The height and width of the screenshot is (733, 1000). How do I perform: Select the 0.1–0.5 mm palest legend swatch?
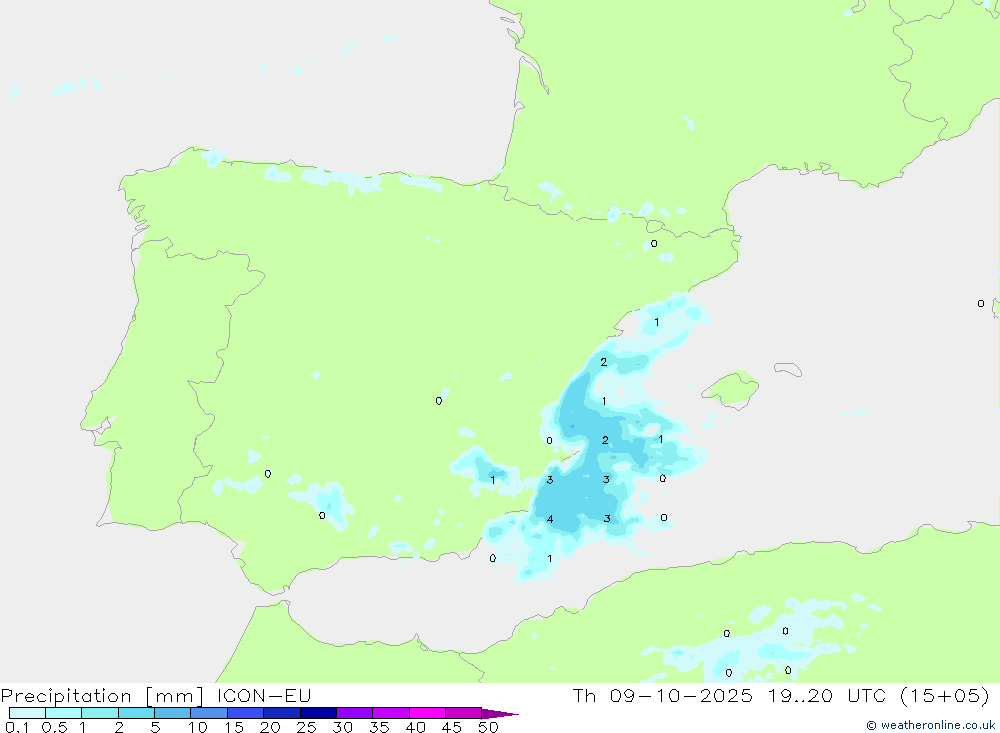tap(27, 713)
